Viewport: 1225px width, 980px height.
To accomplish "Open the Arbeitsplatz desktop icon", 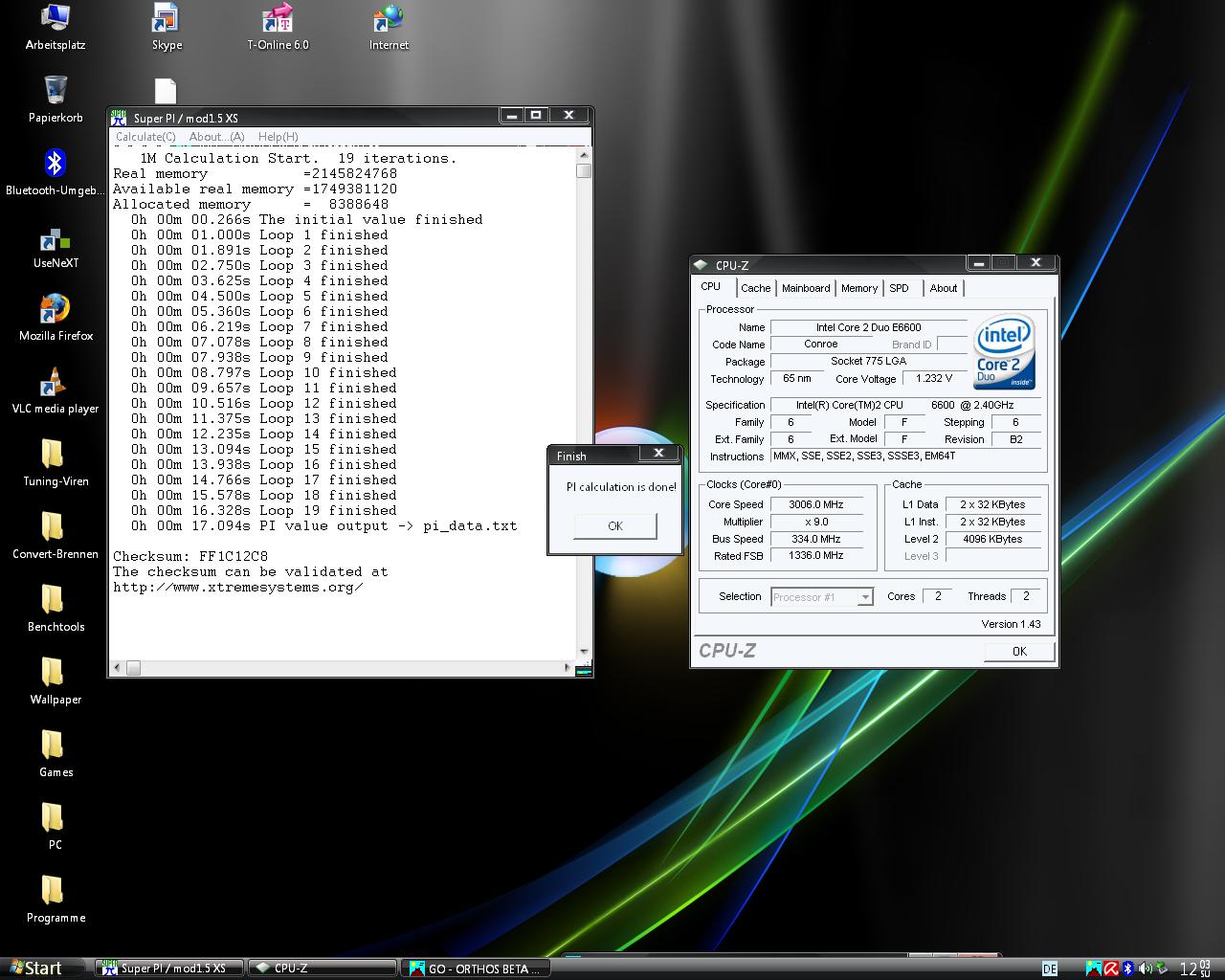I will coord(55,19).
